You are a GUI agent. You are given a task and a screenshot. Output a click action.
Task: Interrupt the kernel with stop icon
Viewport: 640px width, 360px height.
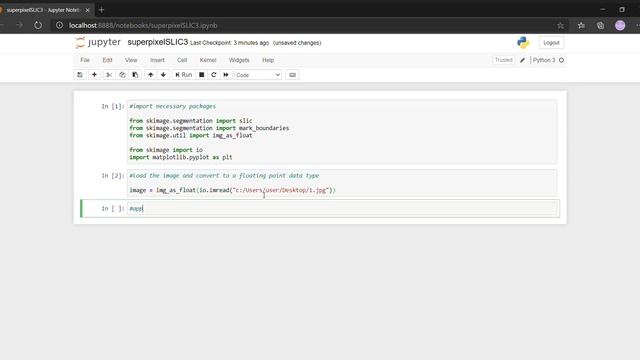(202, 75)
